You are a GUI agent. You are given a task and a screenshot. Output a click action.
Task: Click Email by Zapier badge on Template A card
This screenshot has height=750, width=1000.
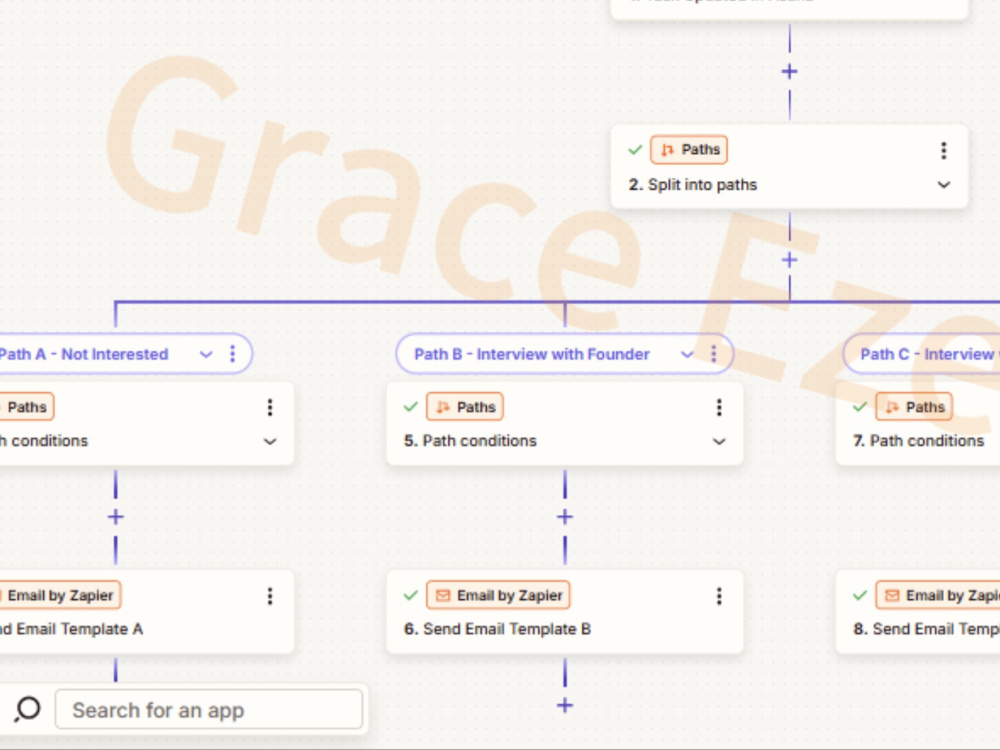(60, 596)
